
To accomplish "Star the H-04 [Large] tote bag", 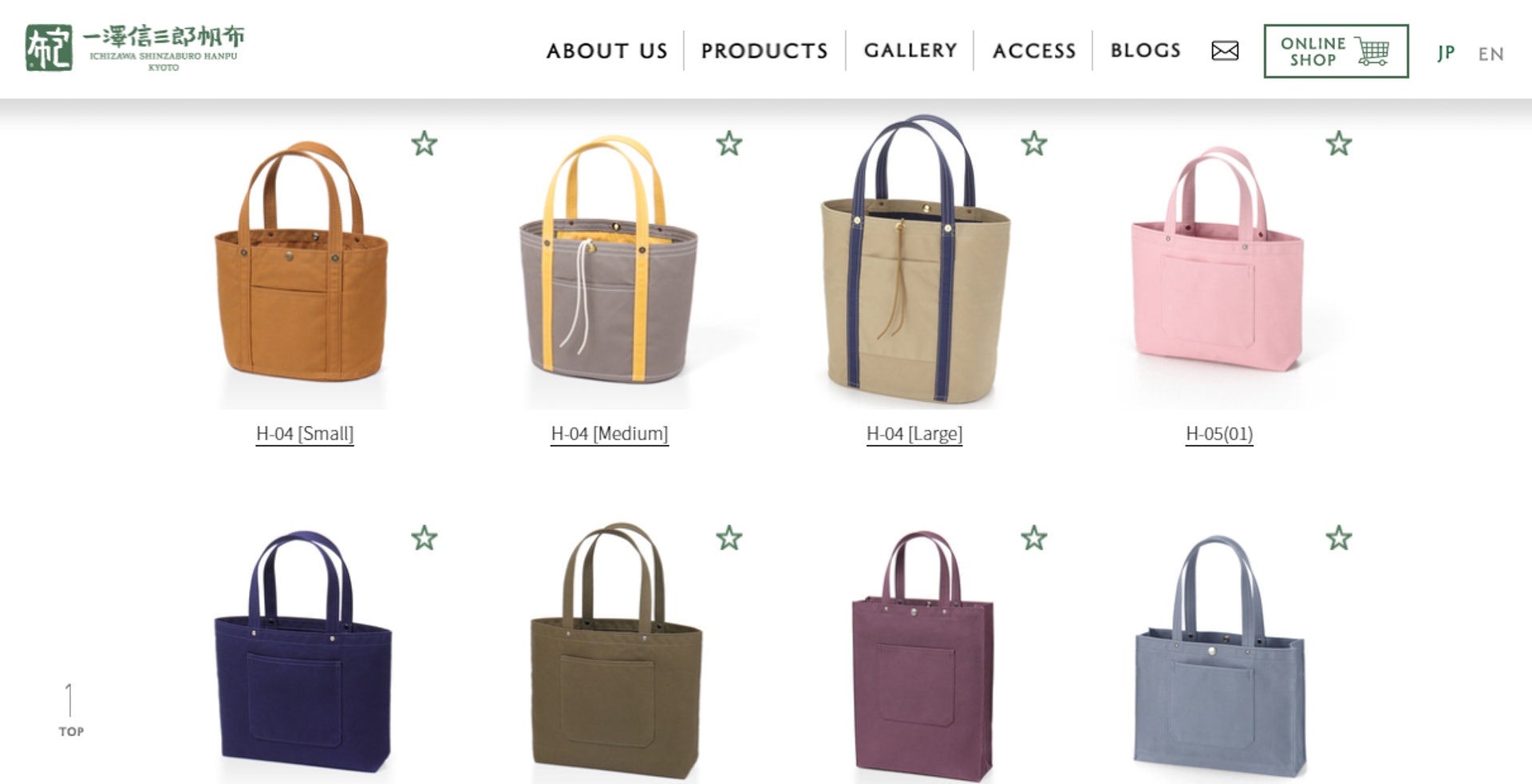I will (x=1034, y=144).
